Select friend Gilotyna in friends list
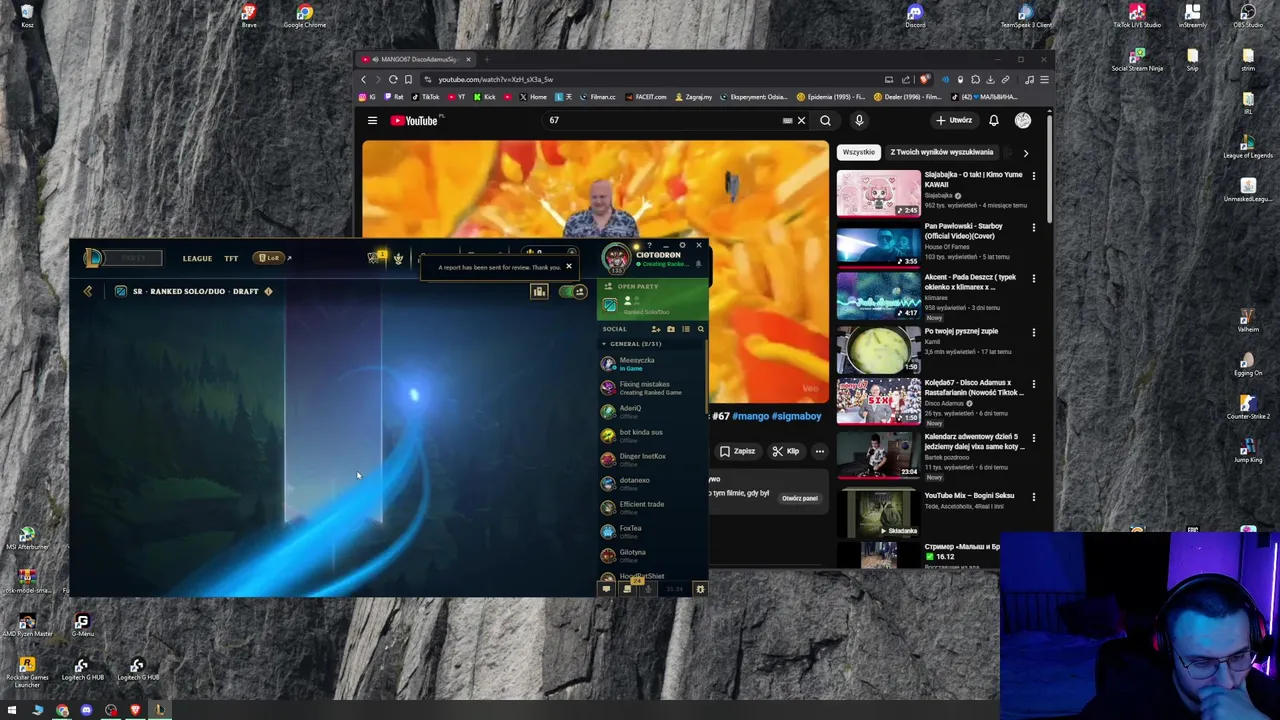Viewport: 1280px width, 720px height. (651, 556)
